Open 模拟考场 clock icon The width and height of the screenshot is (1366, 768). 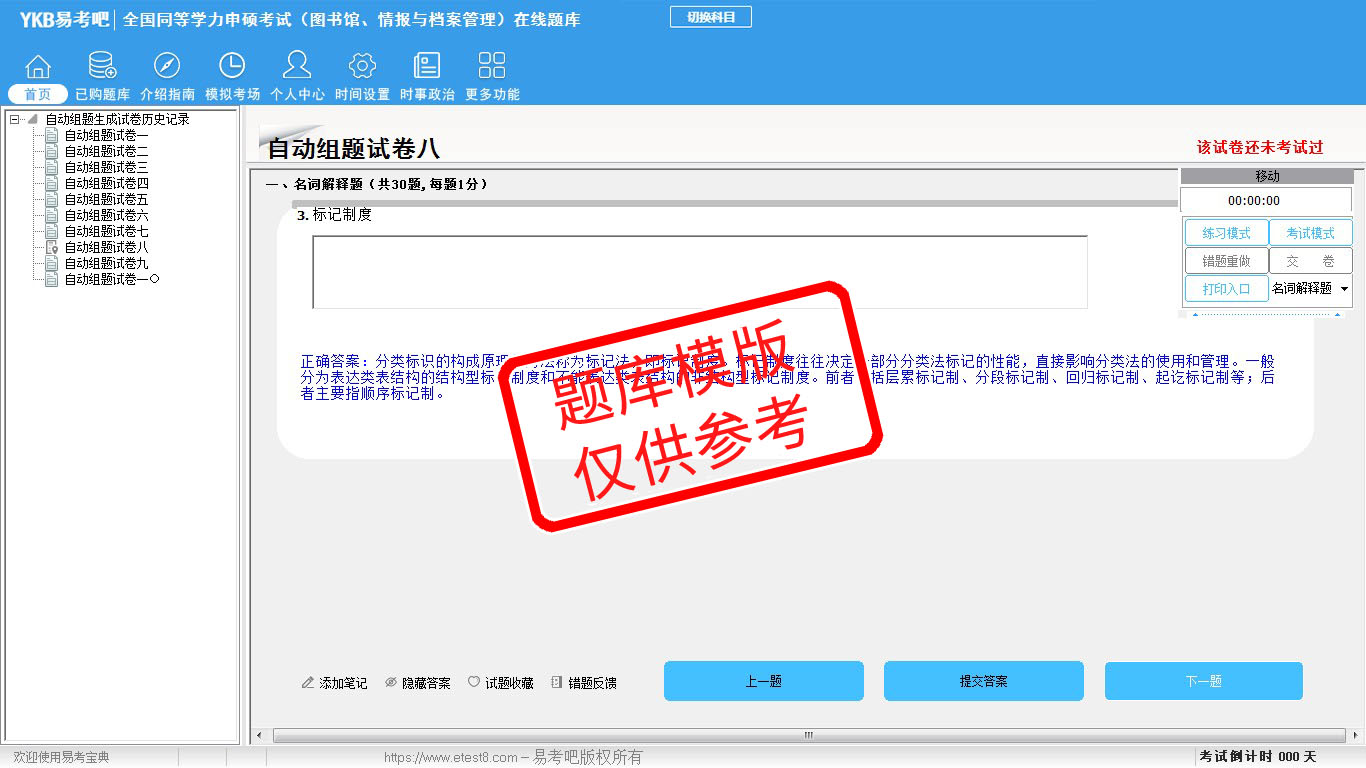[x=232, y=67]
